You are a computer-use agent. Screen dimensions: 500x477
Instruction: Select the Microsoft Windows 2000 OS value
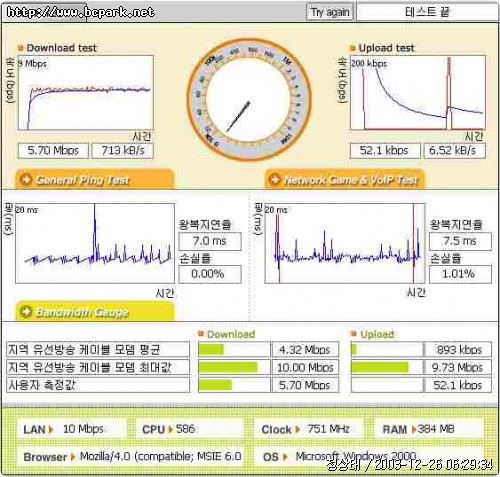[356, 456]
